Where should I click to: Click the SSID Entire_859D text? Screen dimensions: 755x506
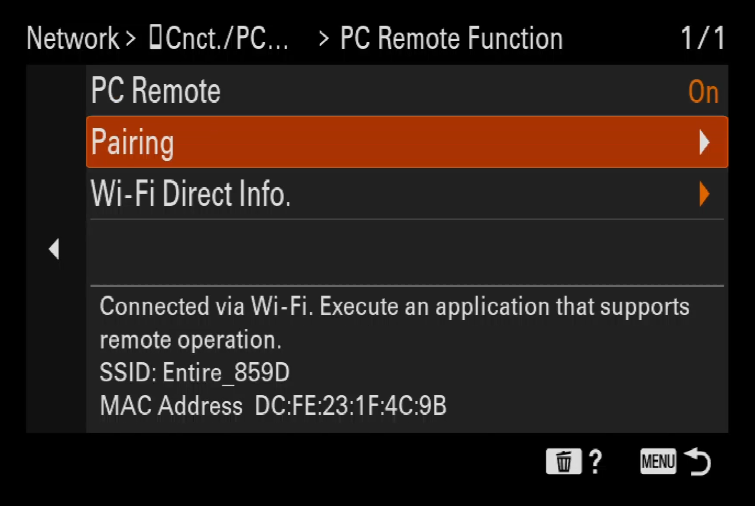point(195,372)
